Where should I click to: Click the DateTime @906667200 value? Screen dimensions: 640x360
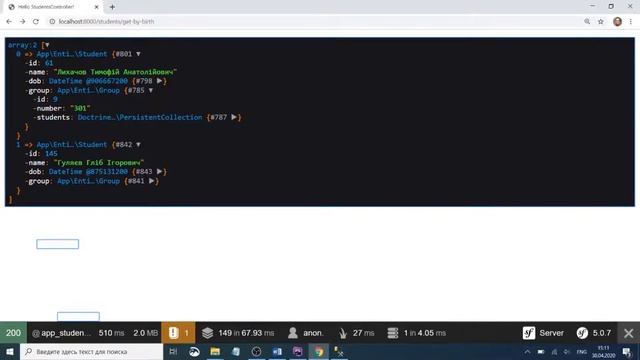tap(88, 81)
